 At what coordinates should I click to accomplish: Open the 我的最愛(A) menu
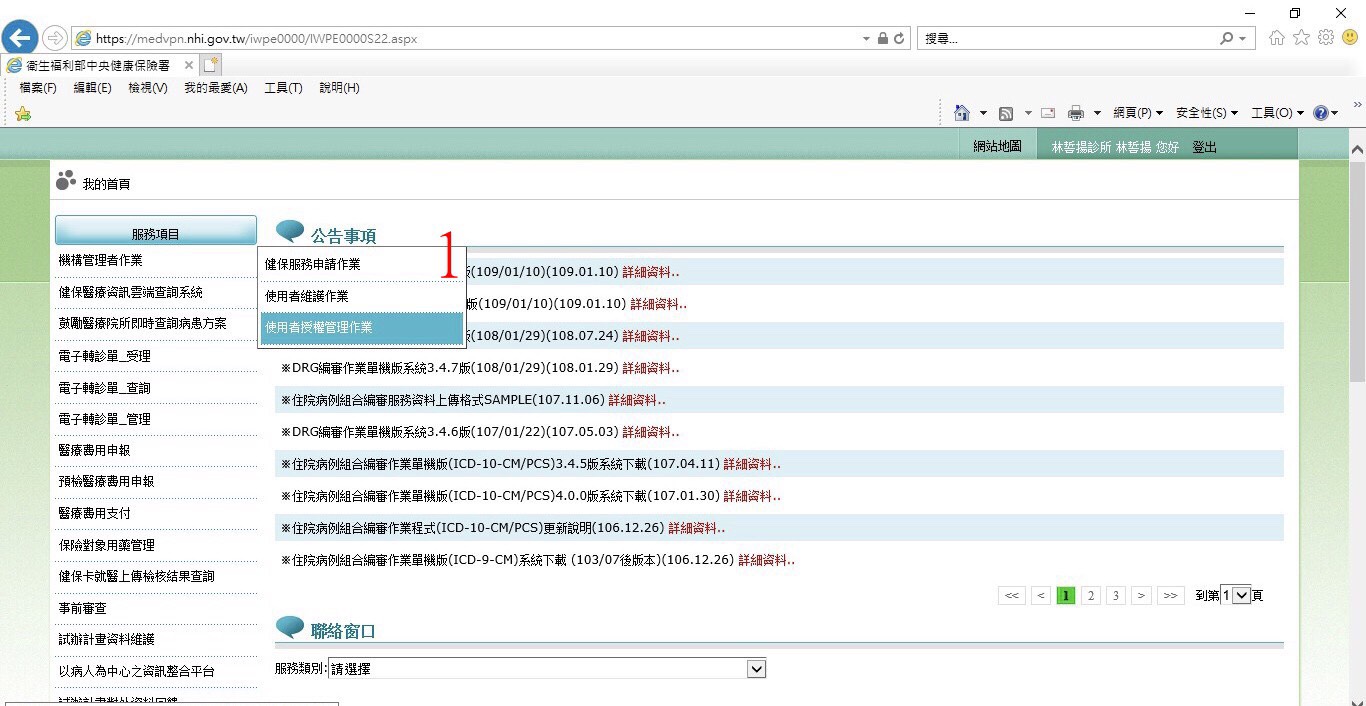point(215,88)
